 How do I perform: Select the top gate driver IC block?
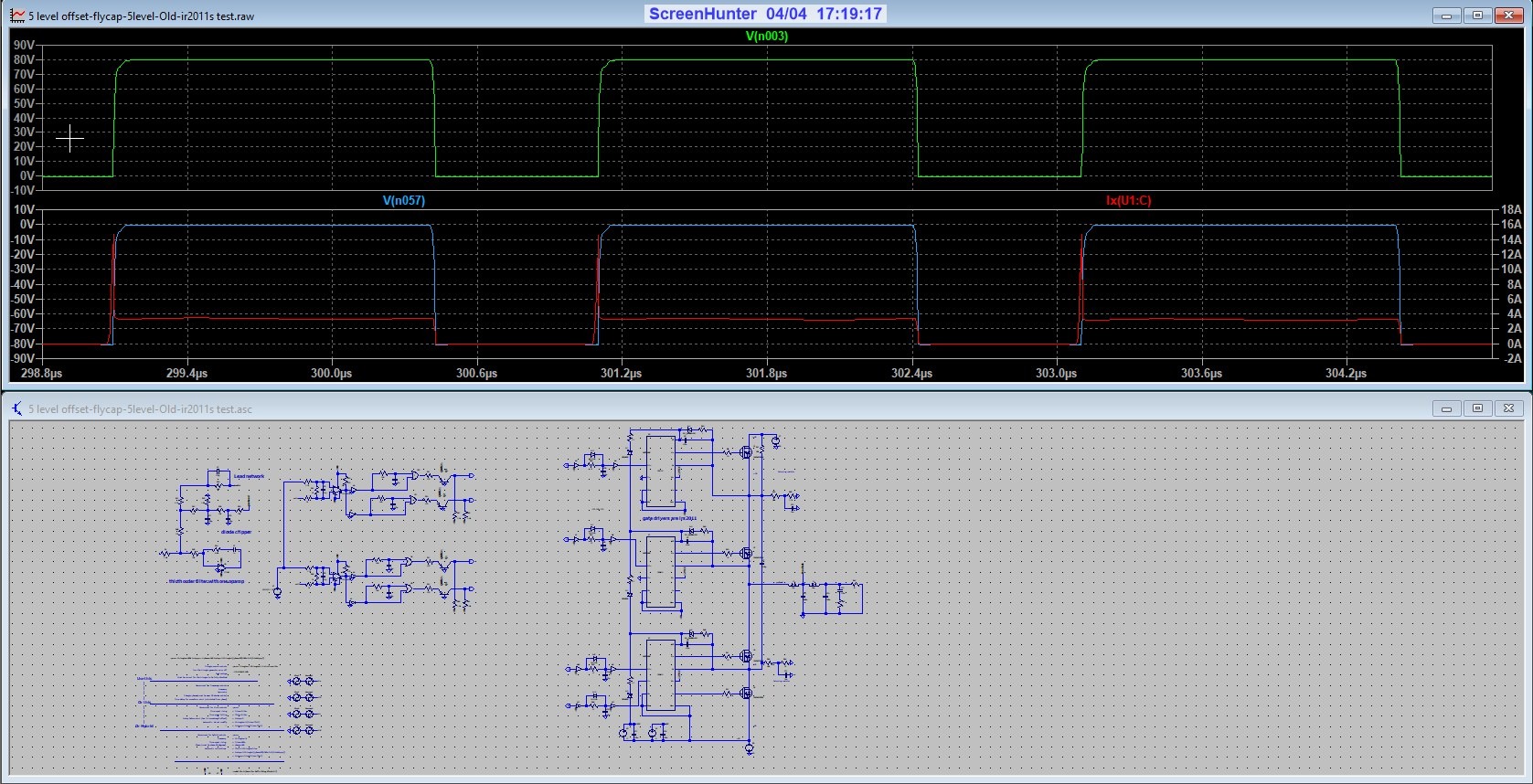pos(661,471)
